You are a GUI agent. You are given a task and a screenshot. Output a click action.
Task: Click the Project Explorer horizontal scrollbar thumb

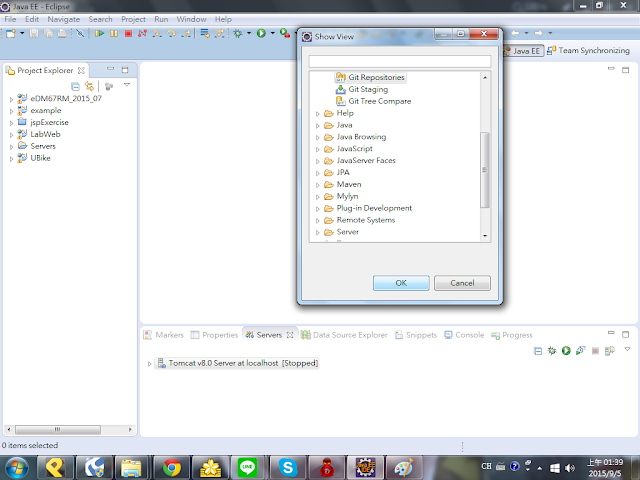pos(58,429)
